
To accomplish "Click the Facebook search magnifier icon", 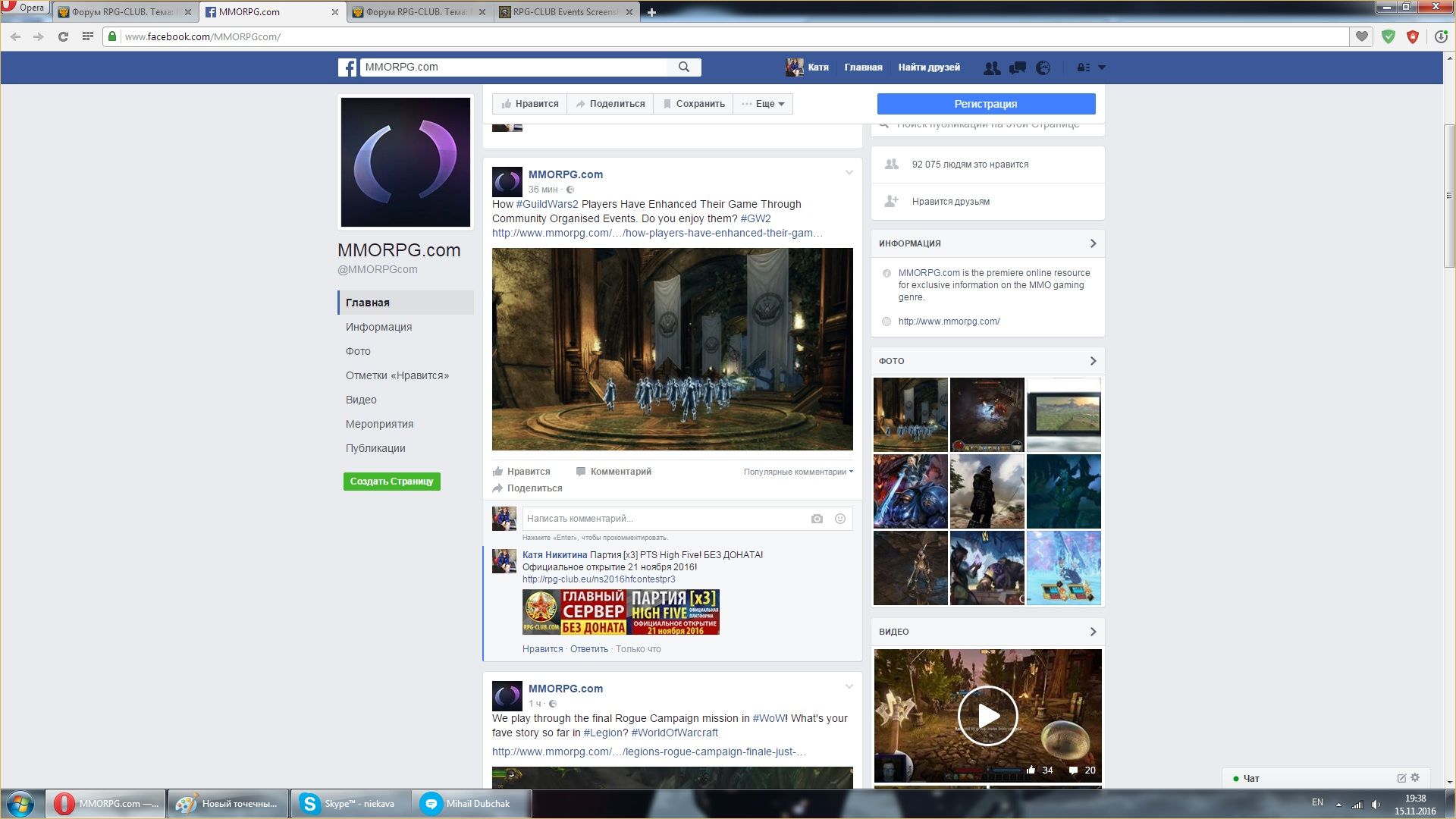I will click(x=683, y=67).
